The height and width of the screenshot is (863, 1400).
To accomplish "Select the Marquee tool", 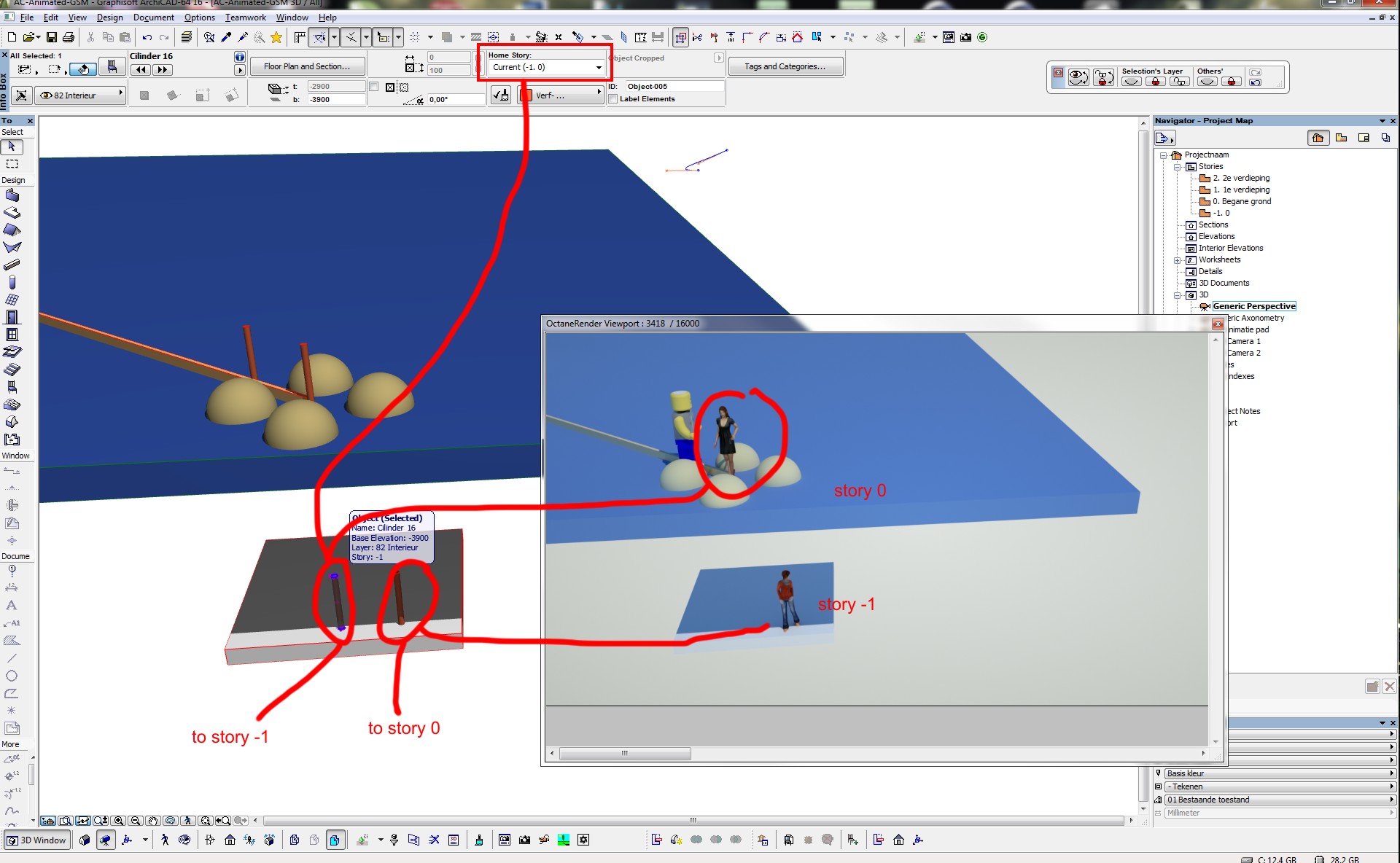I will tap(12, 164).
